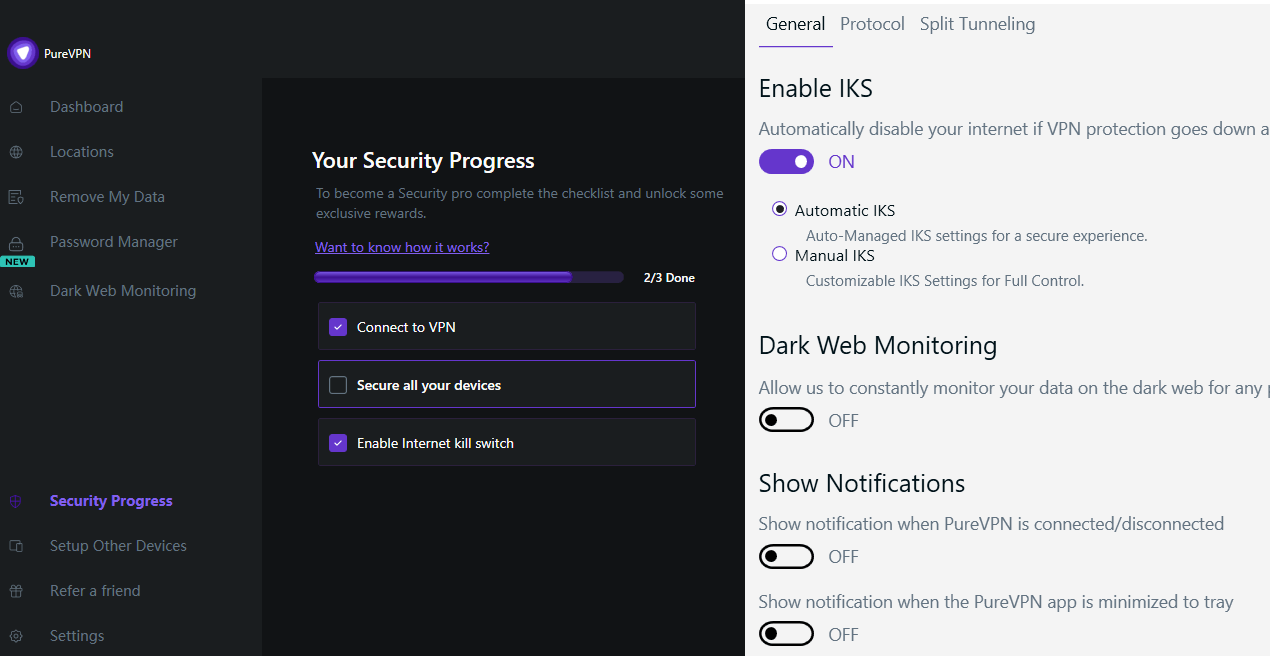This screenshot has width=1270, height=656.
Task: Select the Manual IKS radio button
Action: (780, 255)
